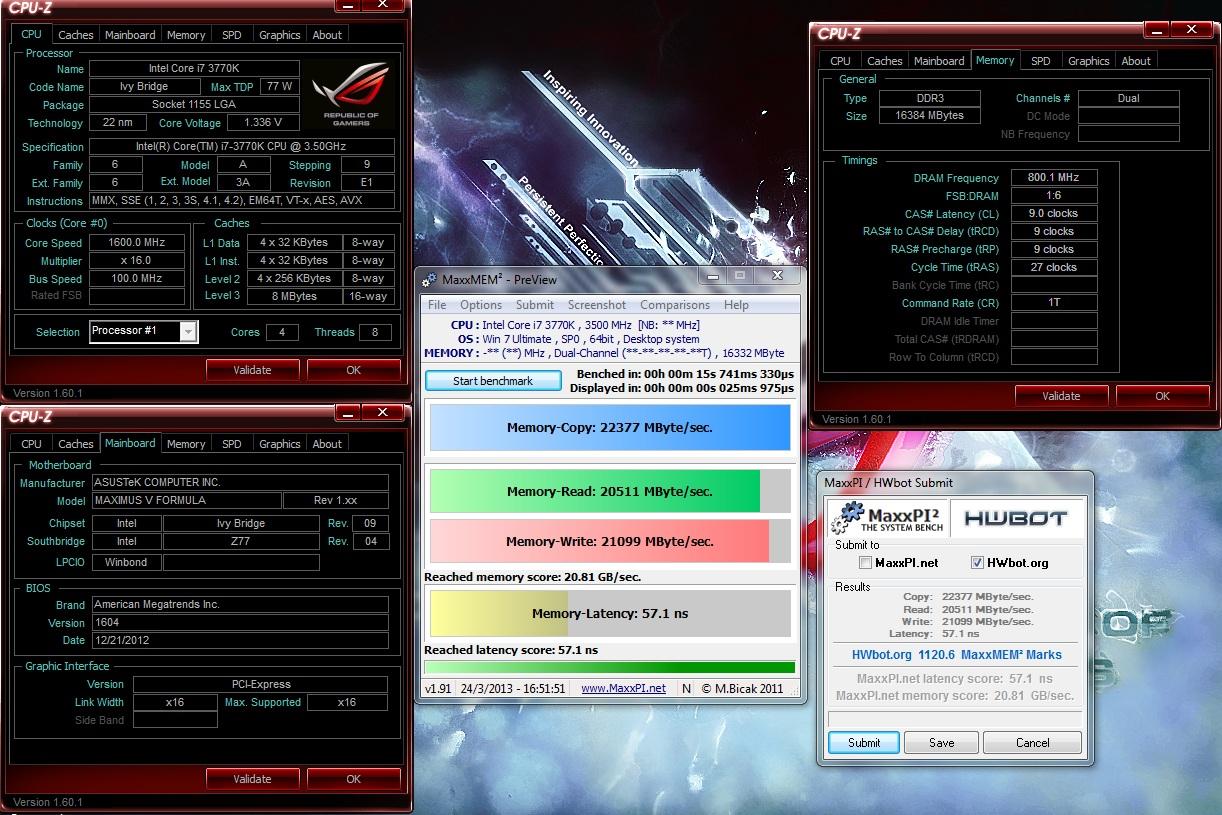This screenshot has height=815, width=1222.
Task: Open the File menu in MaxxMEM²
Action: click(x=437, y=305)
